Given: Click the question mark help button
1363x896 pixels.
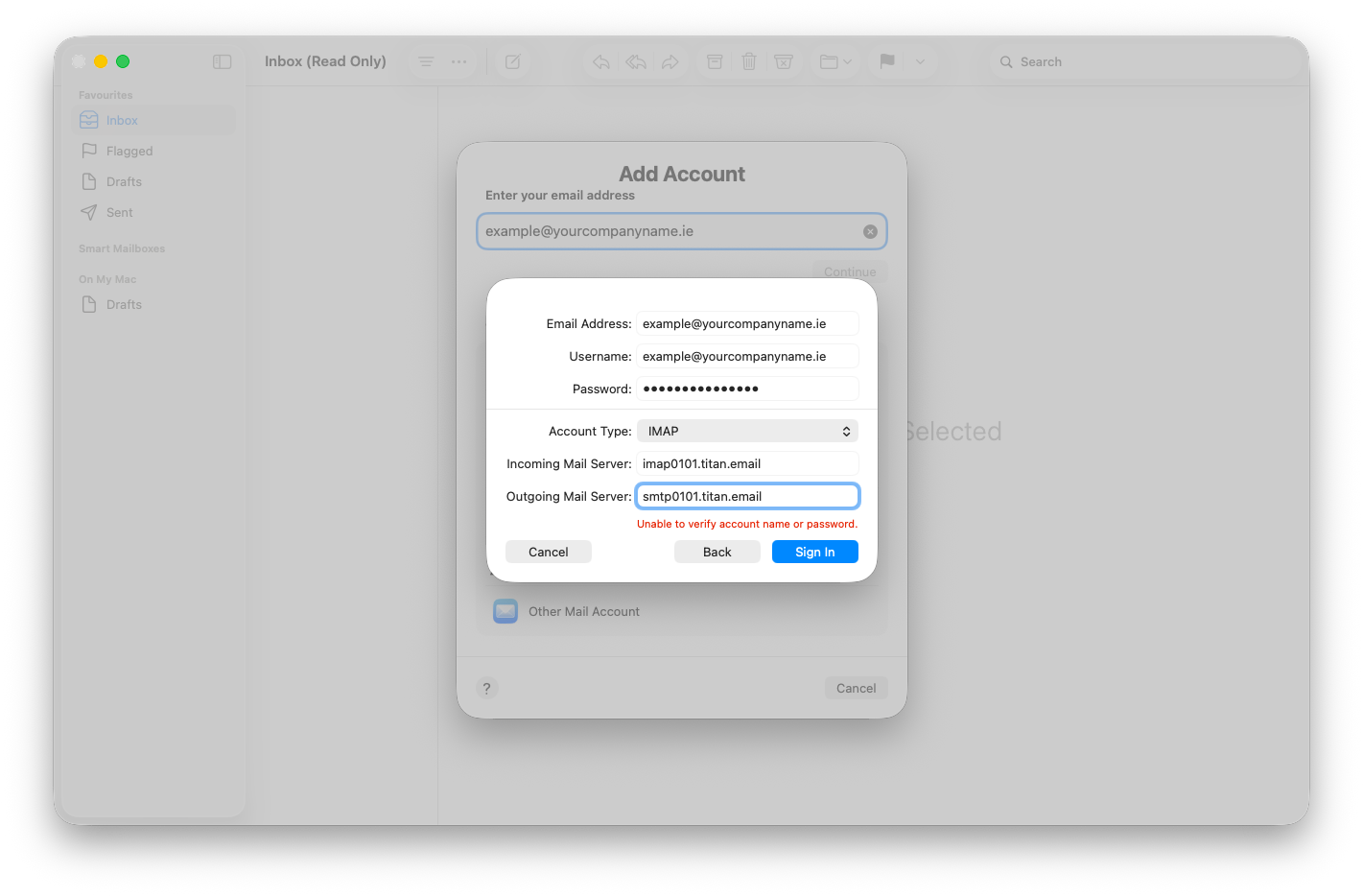Looking at the screenshot, I should click(487, 688).
